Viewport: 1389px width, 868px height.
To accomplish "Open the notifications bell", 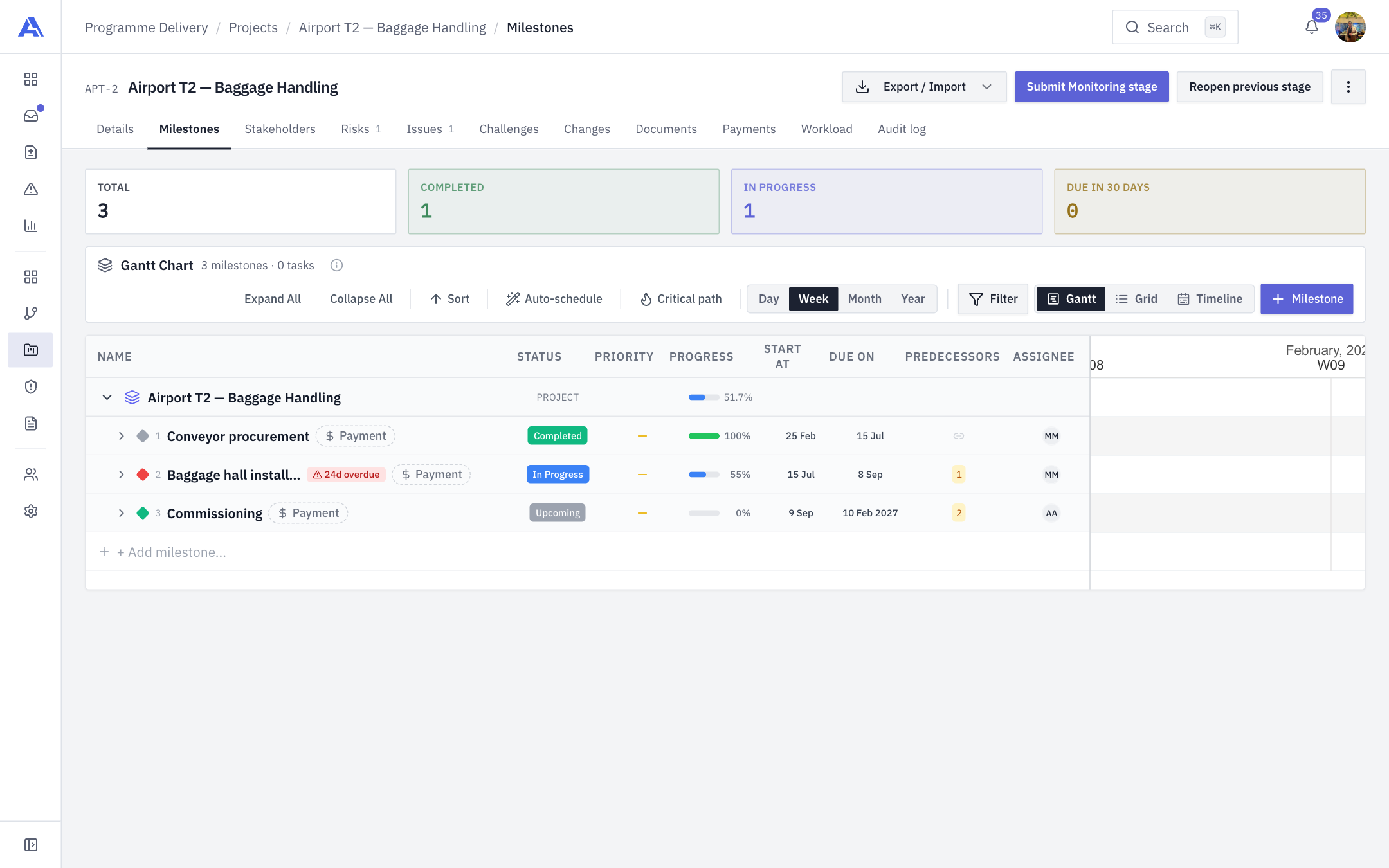I will 1312,27.
